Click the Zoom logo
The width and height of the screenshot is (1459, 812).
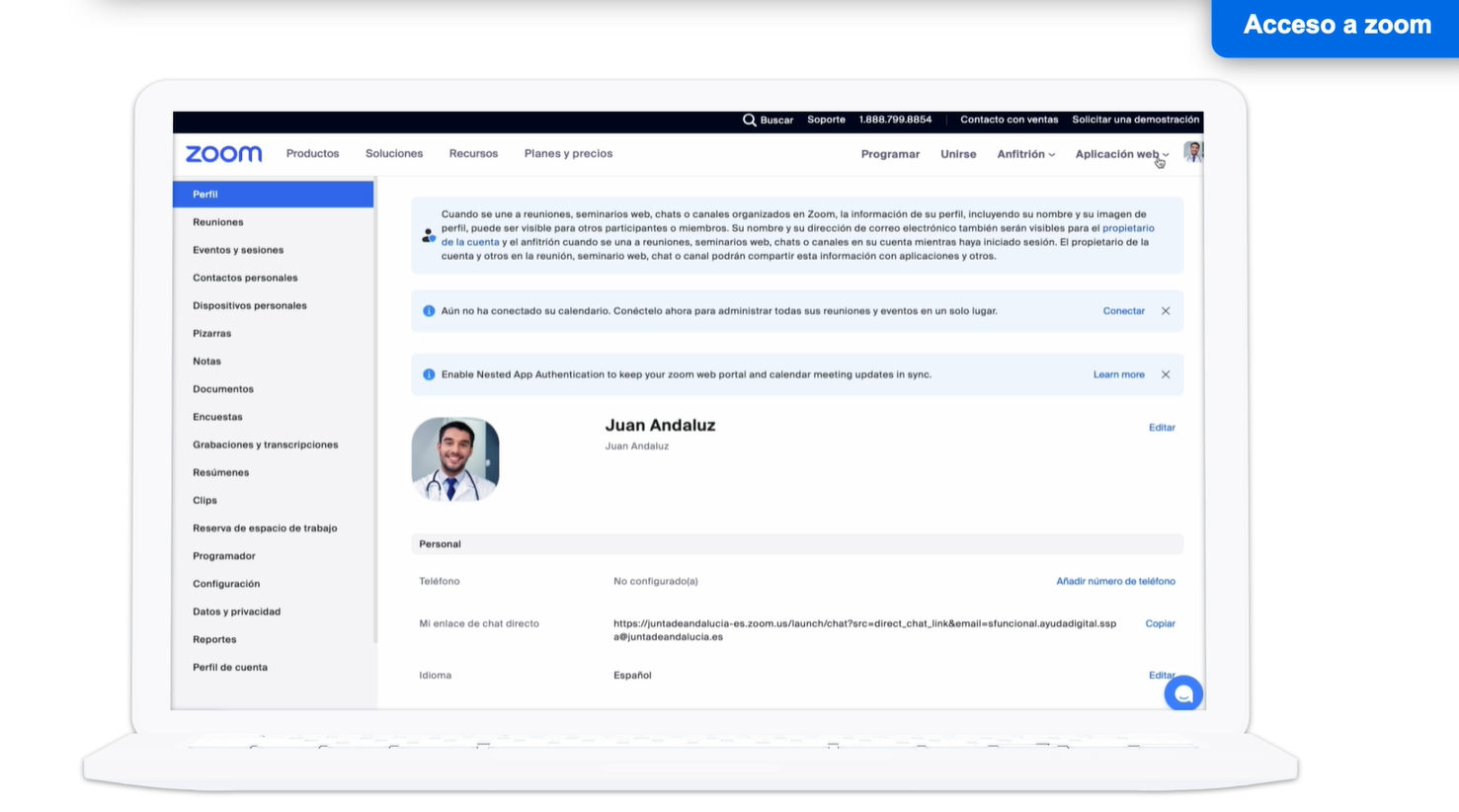[224, 154]
